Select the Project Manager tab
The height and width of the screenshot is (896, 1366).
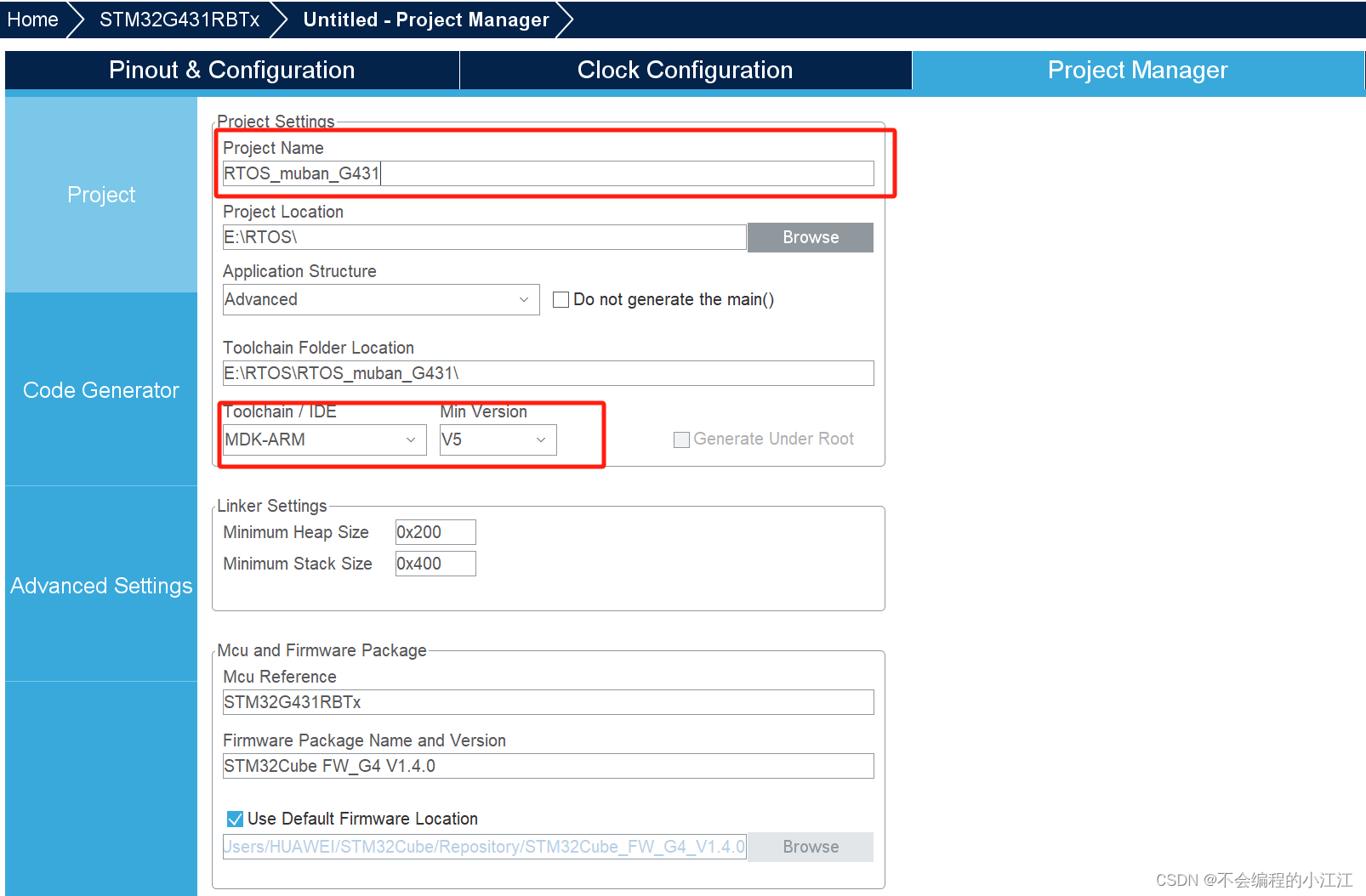1138,70
